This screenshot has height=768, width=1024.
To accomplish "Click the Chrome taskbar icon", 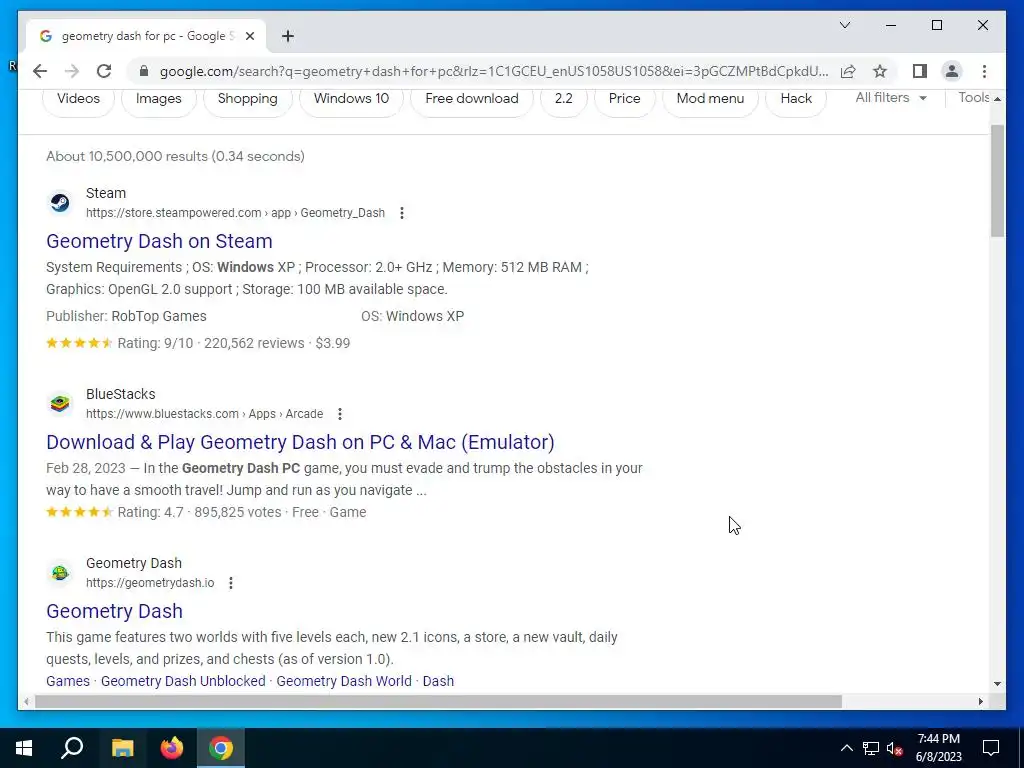I will [x=221, y=748].
